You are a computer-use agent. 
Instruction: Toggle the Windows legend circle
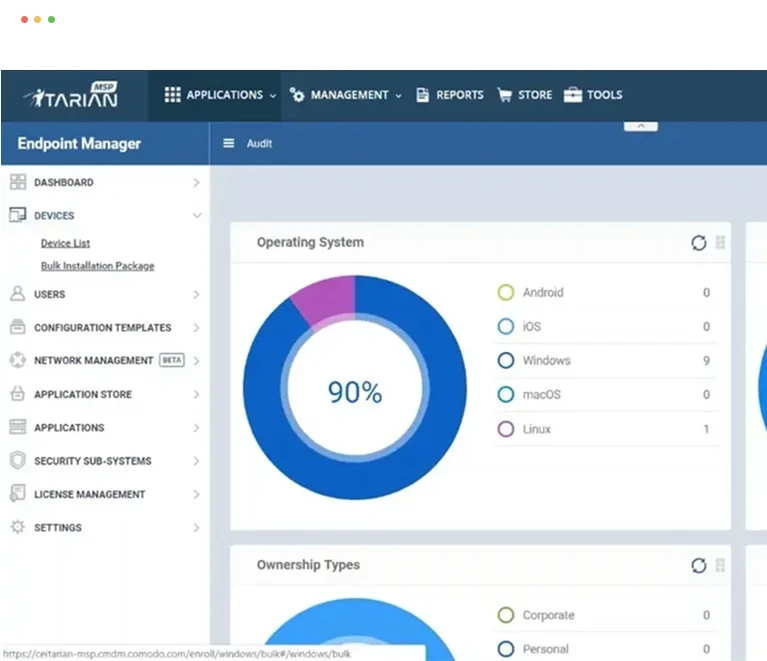point(506,361)
